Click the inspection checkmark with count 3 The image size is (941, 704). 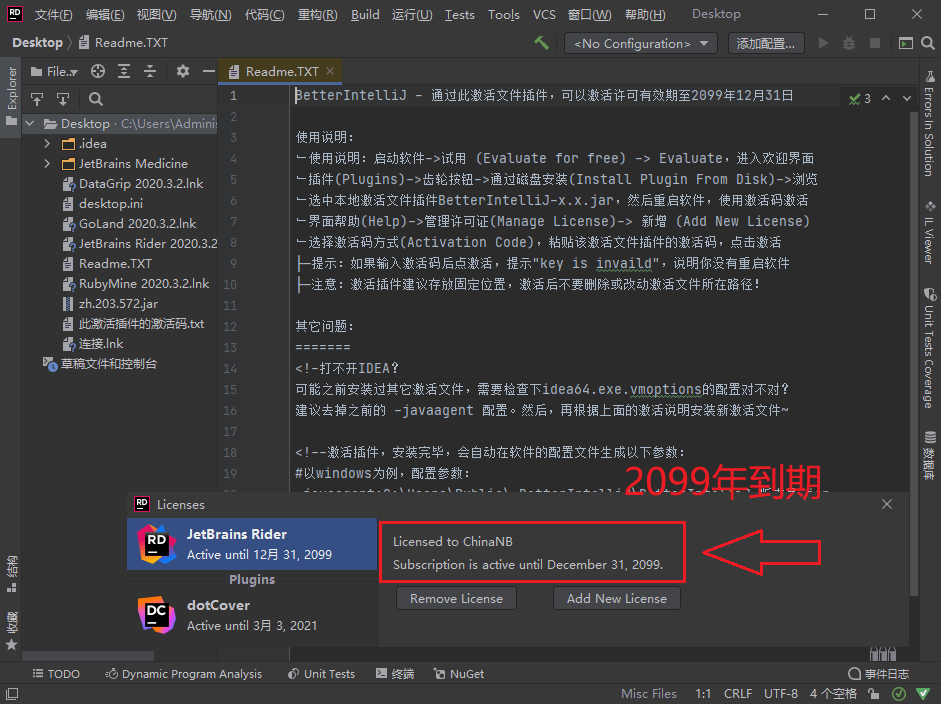click(859, 98)
